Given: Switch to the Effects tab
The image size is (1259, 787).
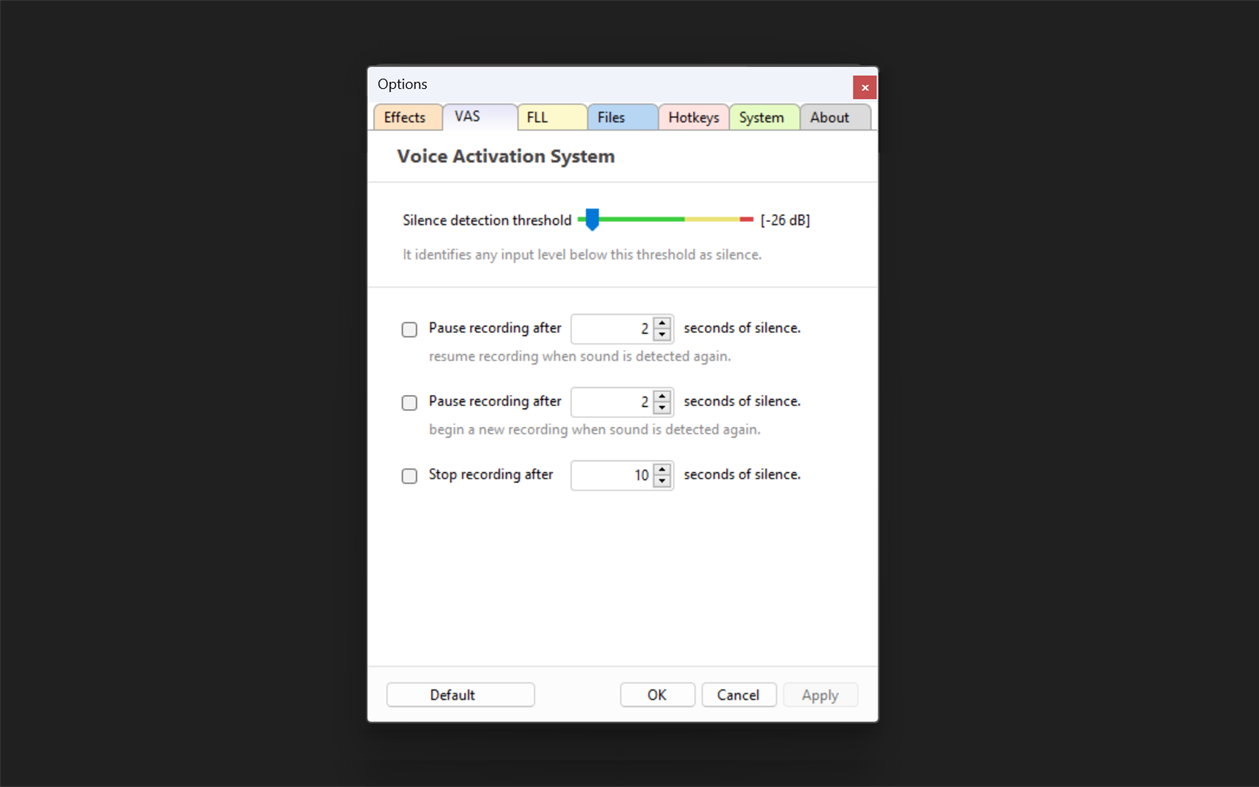Looking at the screenshot, I should click(x=407, y=117).
